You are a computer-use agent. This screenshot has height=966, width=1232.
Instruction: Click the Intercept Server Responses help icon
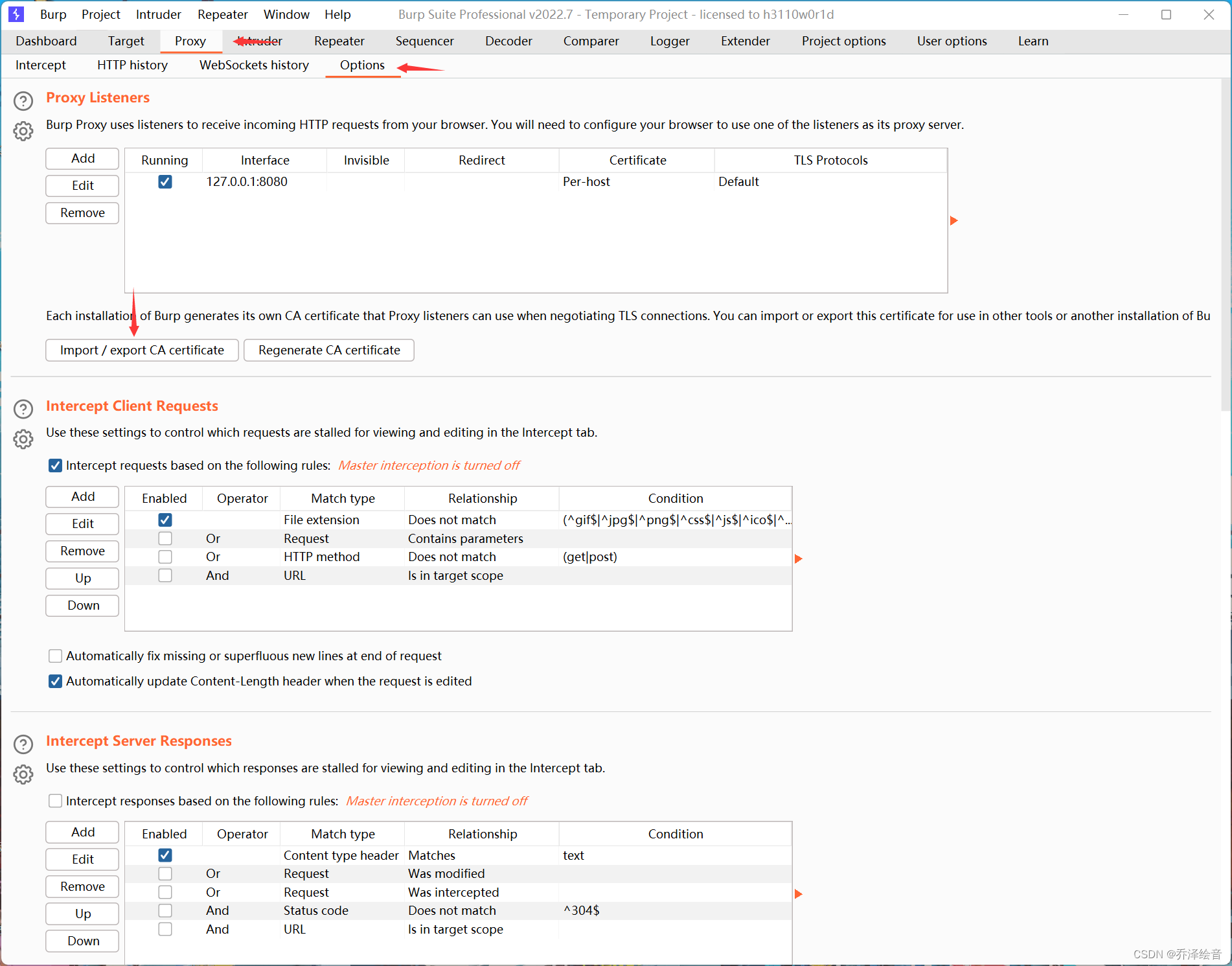[23, 744]
